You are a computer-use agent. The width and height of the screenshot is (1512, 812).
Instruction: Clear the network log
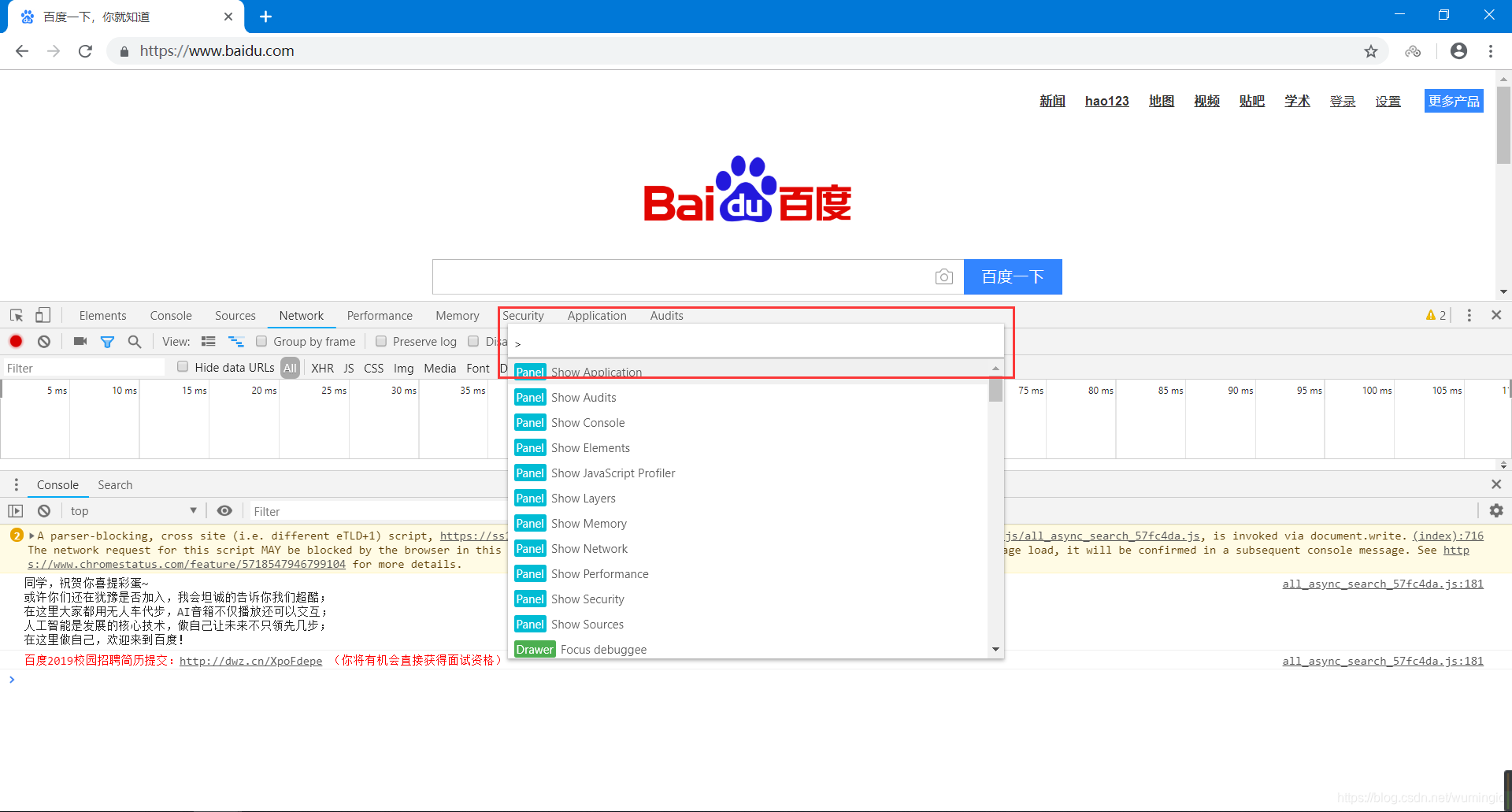44,341
